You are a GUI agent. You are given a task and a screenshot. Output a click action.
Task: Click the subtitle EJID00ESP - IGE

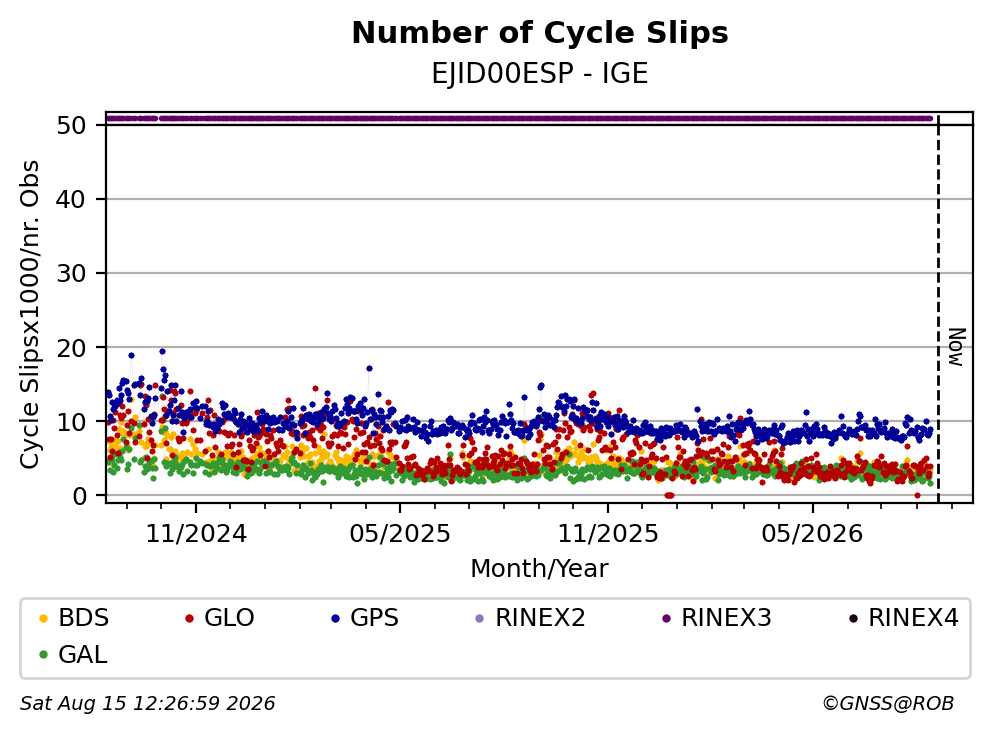pyautogui.click(x=540, y=74)
